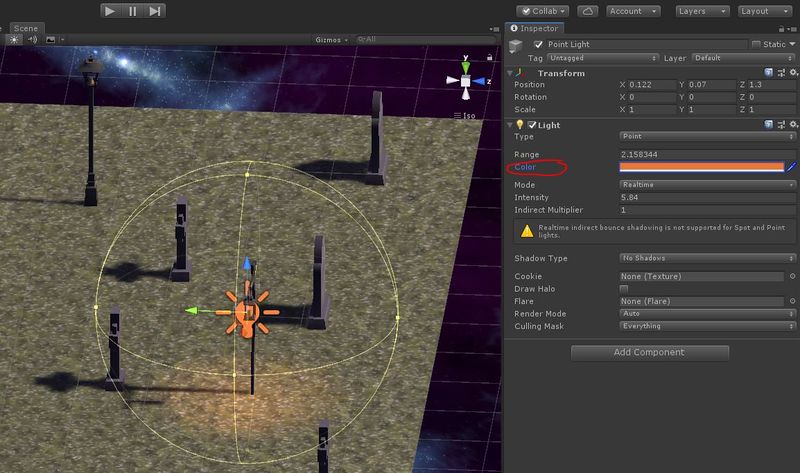The width and height of the screenshot is (800, 473).
Task: Click the blue Z axis cone on orientation gizmo
Action: pos(479,81)
